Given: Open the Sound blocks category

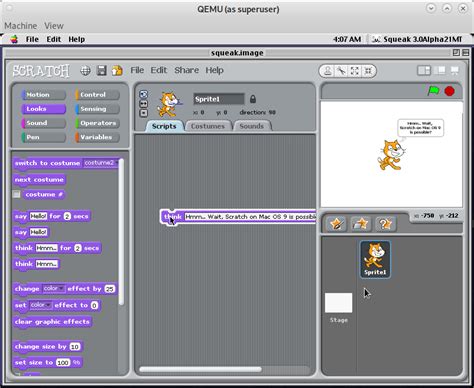Looking at the screenshot, I should click(x=44, y=123).
